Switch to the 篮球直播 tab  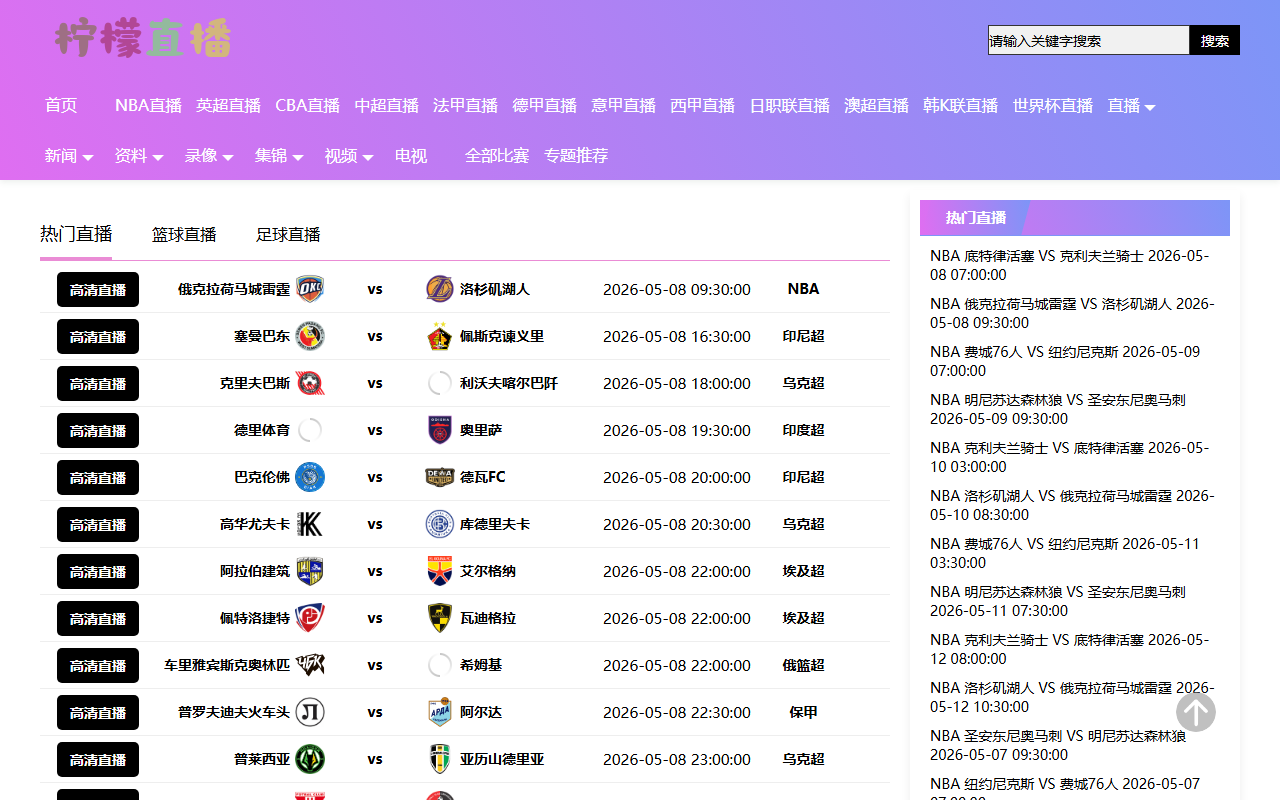tap(184, 235)
